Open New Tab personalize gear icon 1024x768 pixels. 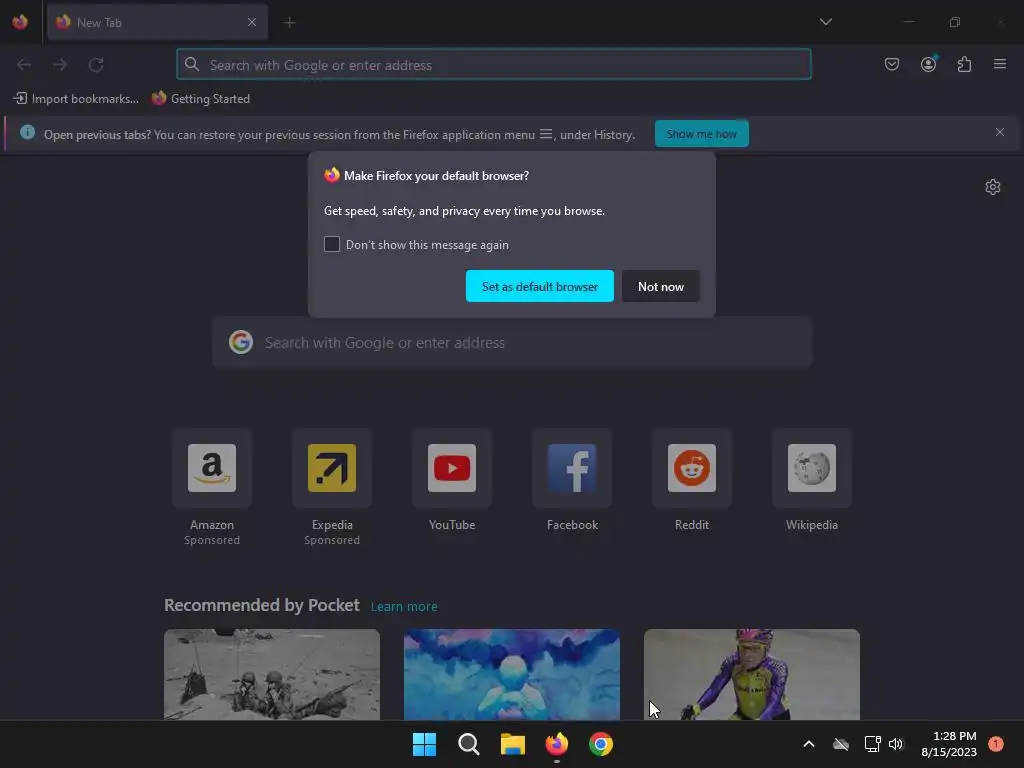click(993, 187)
